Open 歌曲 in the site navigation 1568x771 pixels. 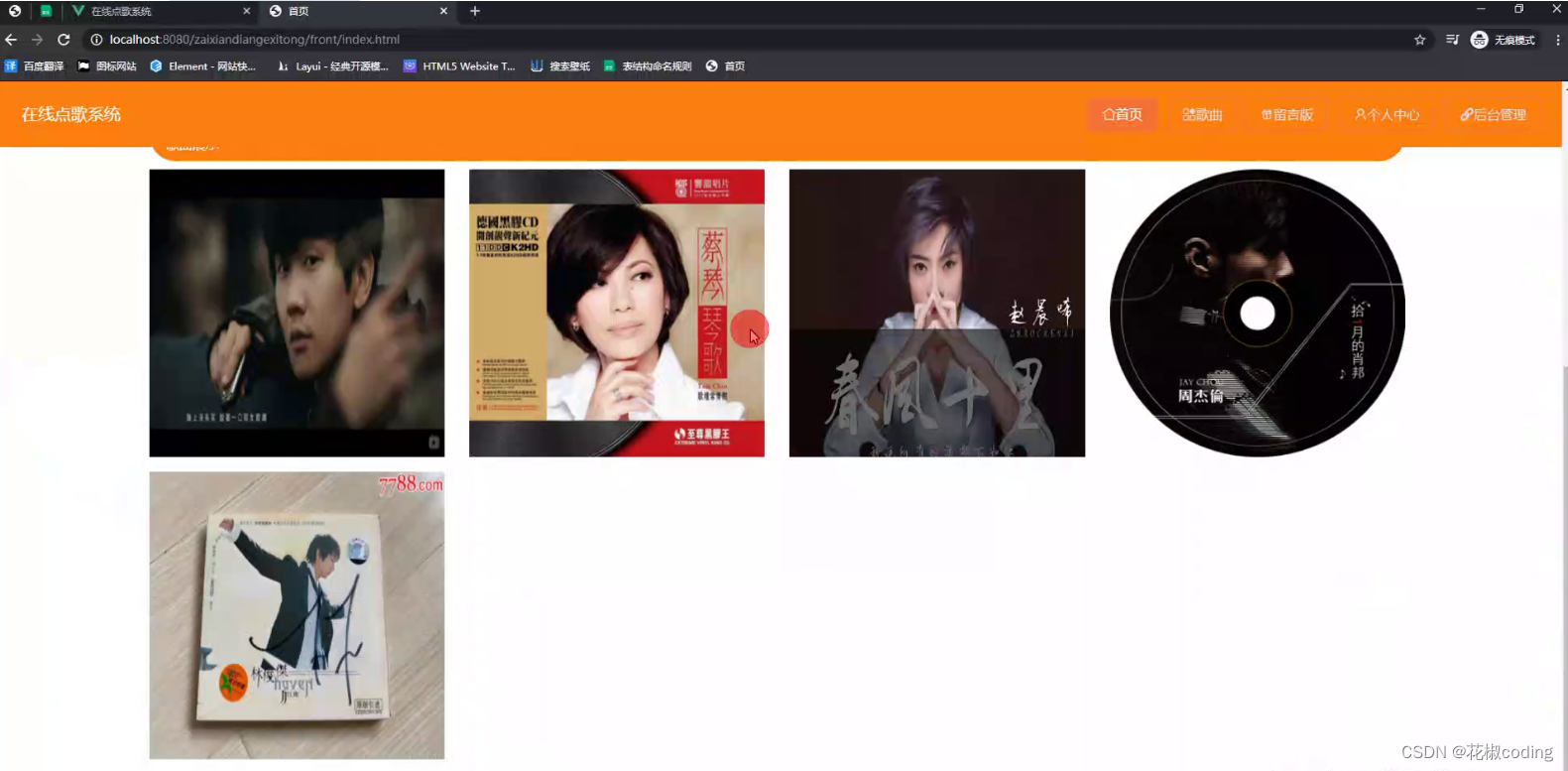coord(1202,115)
